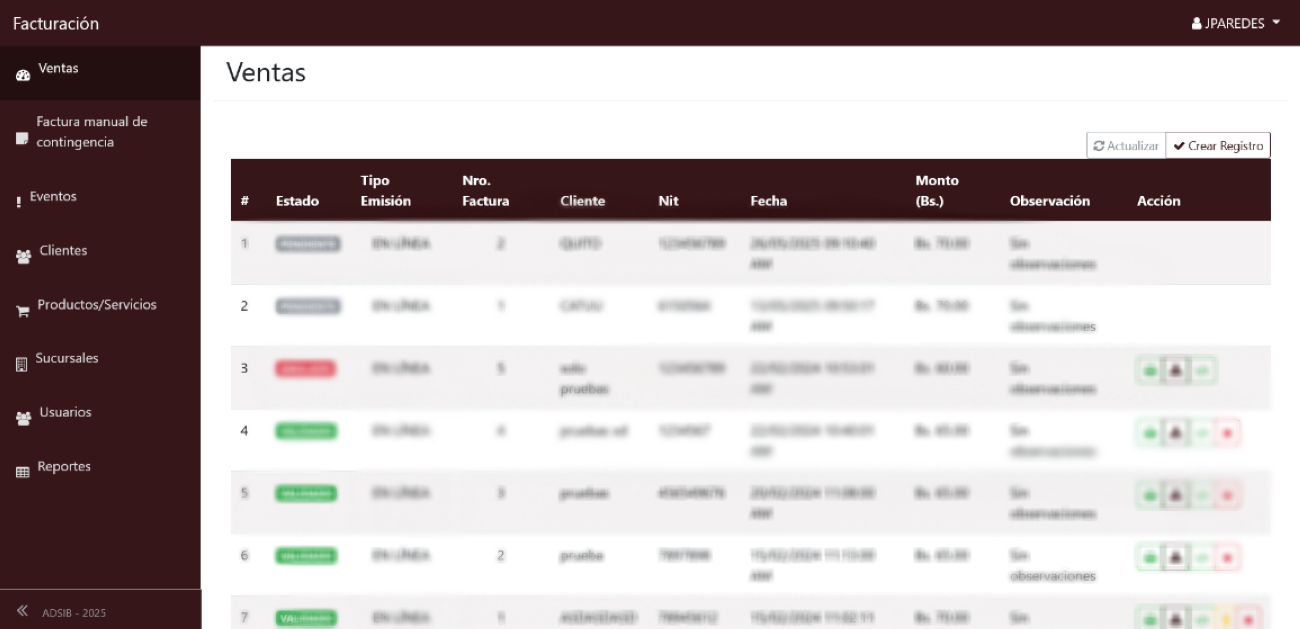
Task: Click the Facturación brand title link
Action: click(x=56, y=23)
